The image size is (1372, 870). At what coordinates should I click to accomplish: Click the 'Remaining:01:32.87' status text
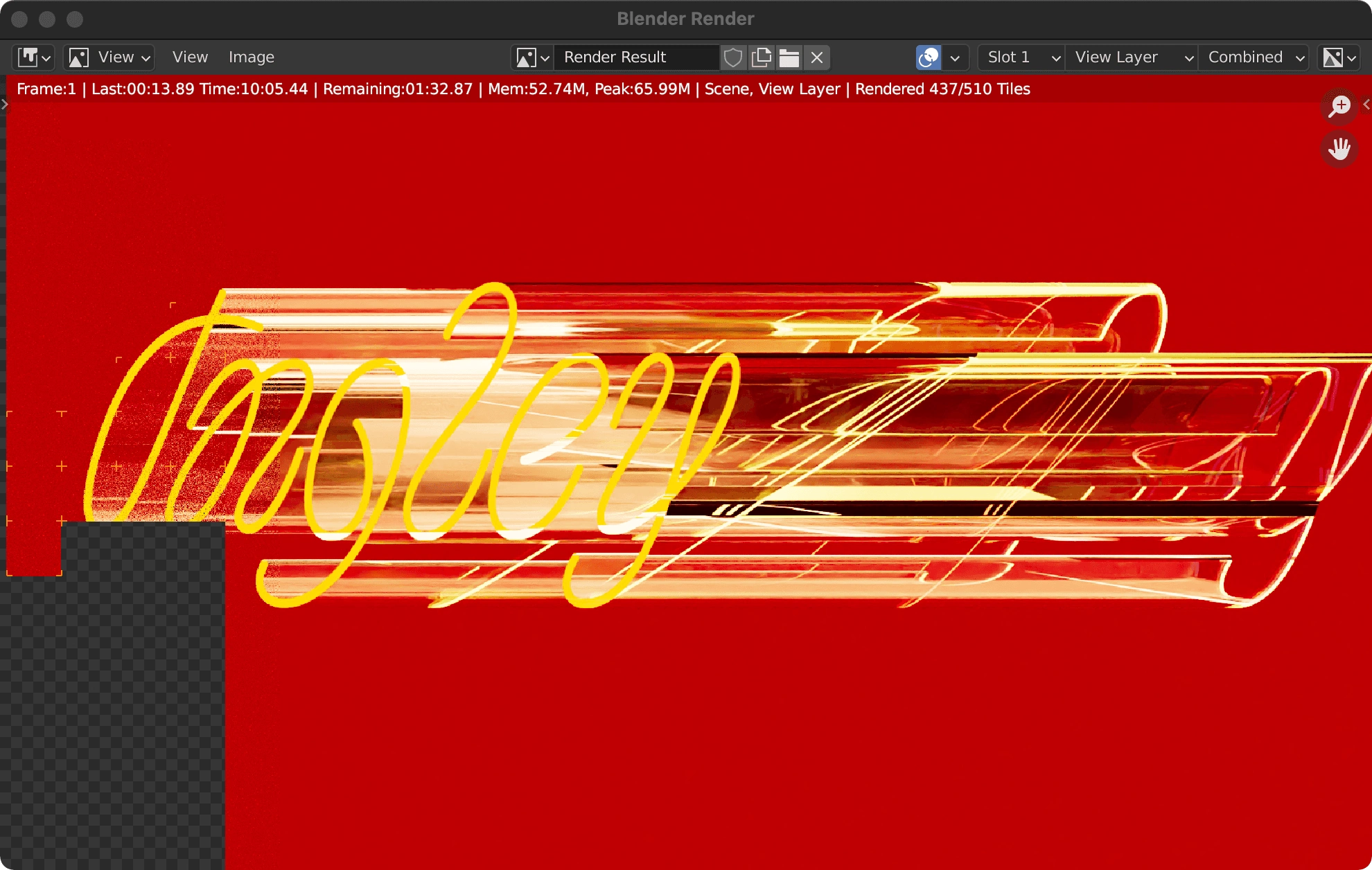(398, 89)
